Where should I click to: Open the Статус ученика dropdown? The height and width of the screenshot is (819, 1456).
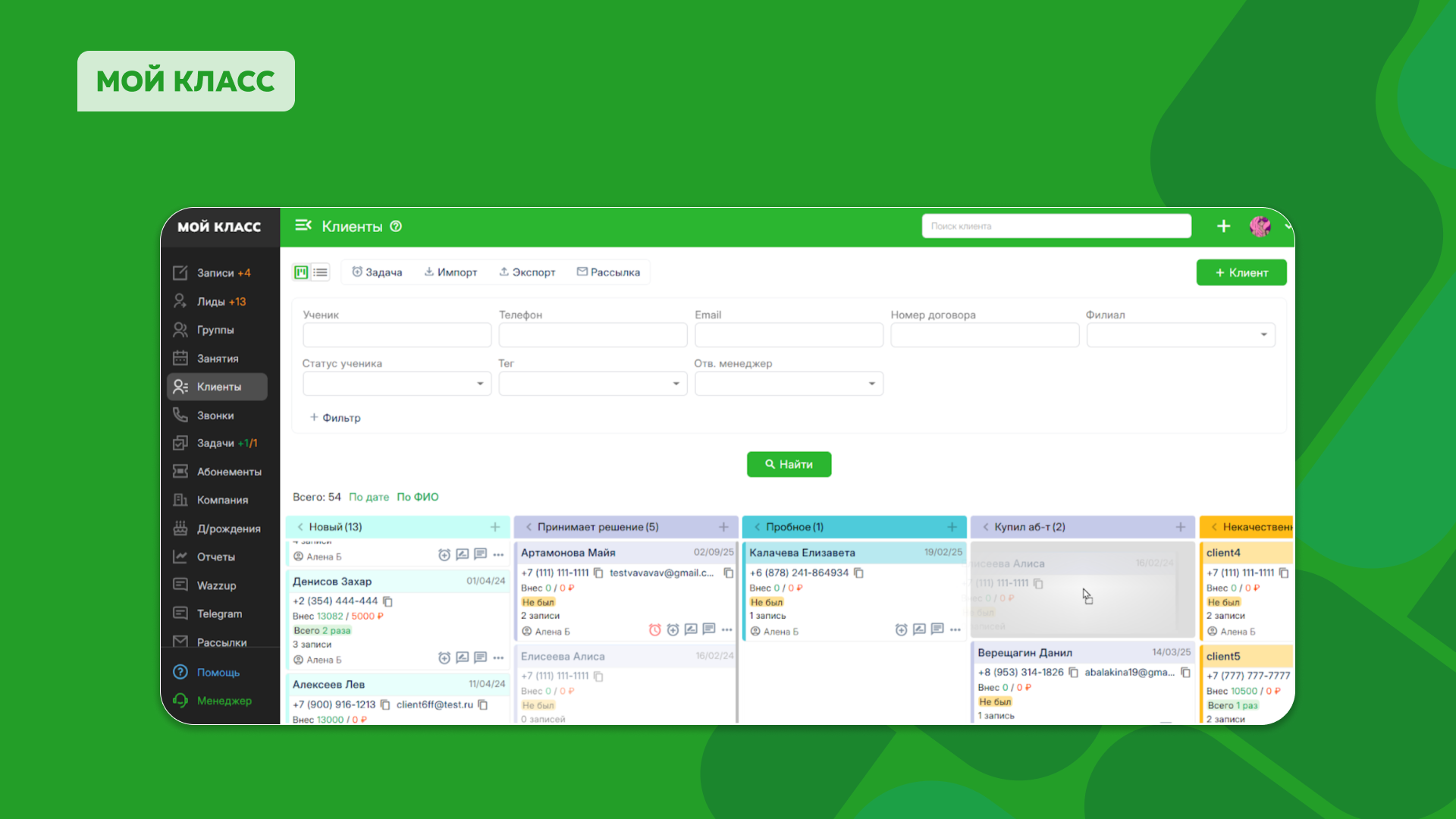(x=396, y=383)
